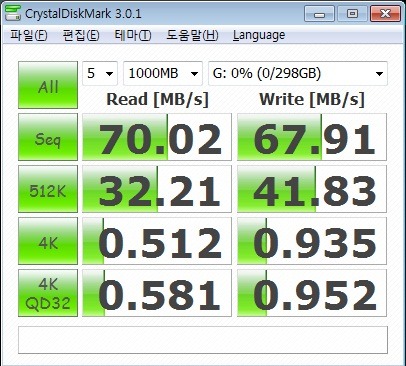This screenshot has height=366, width=406.
Task: Close the CrystalDiskMark window
Action: pyautogui.click(x=385, y=14)
